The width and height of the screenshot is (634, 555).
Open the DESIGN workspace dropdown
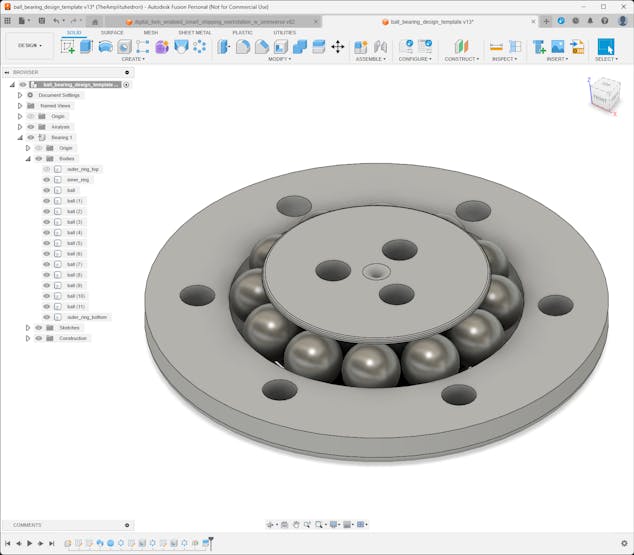pos(30,45)
